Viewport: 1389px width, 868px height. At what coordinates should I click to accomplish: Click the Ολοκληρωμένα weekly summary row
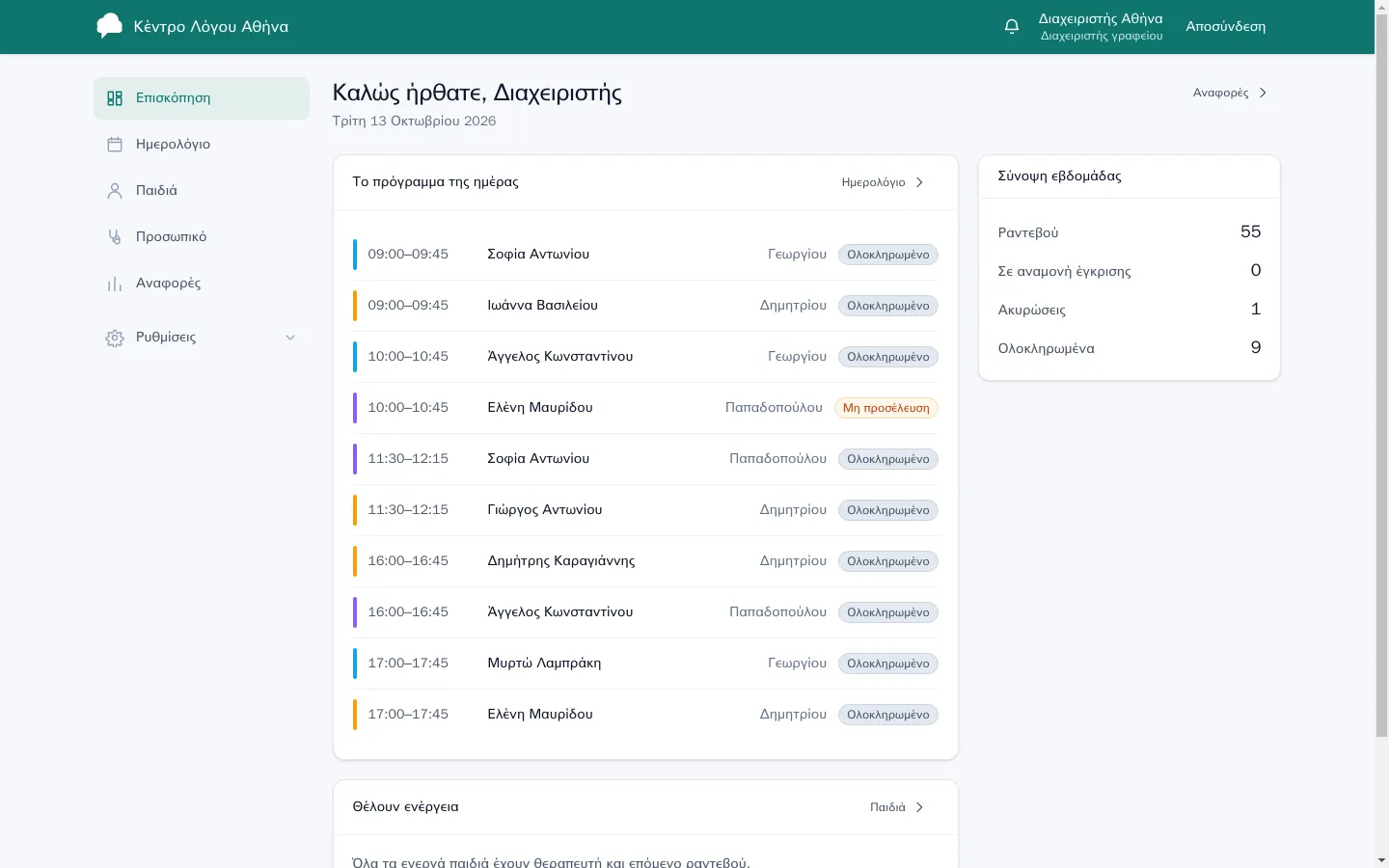pyautogui.click(x=1130, y=348)
